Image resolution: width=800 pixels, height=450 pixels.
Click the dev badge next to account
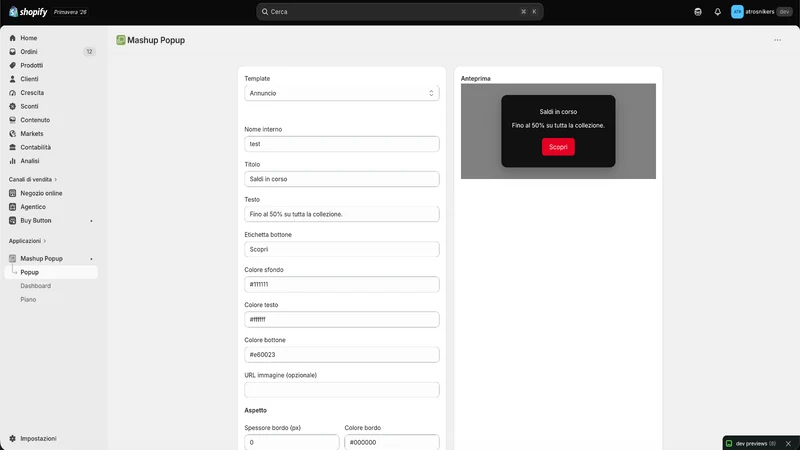click(x=784, y=12)
